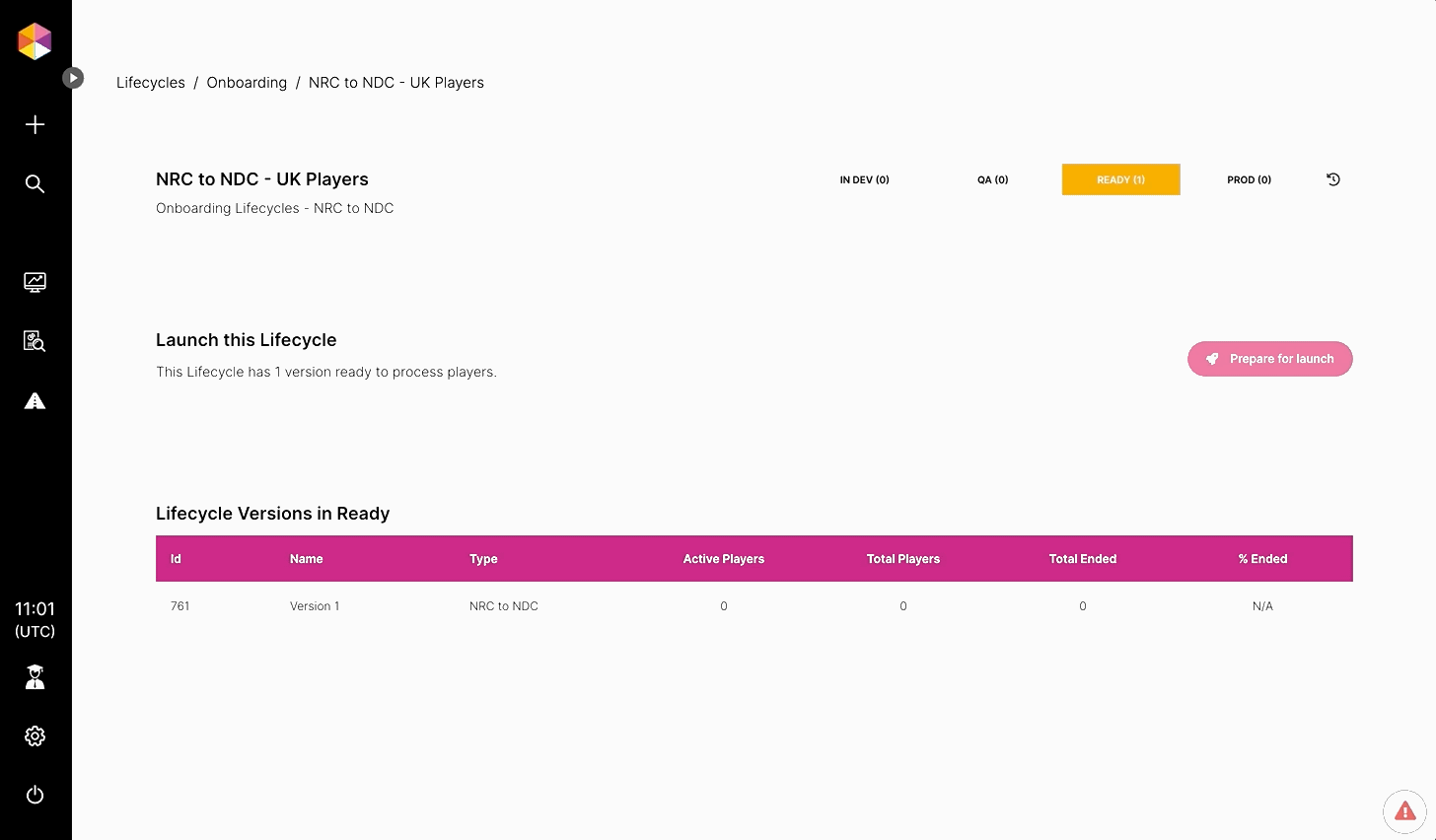
Task: Click the plus icon to create new
Action: (x=35, y=124)
